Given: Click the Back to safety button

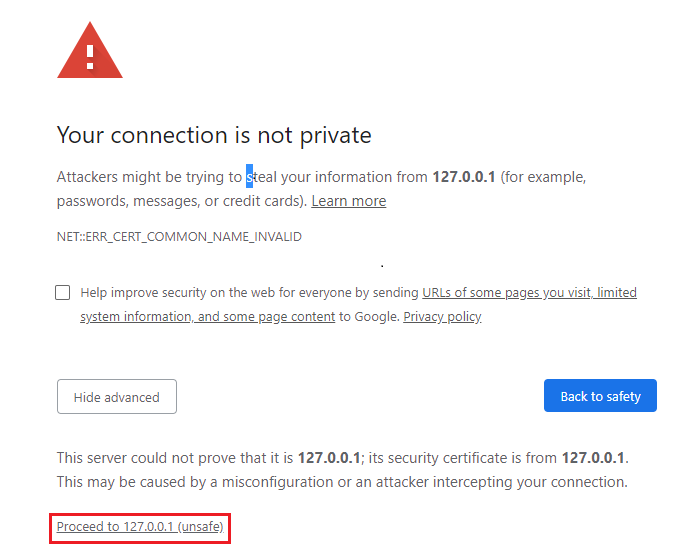Looking at the screenshot, I should [600, 396].
